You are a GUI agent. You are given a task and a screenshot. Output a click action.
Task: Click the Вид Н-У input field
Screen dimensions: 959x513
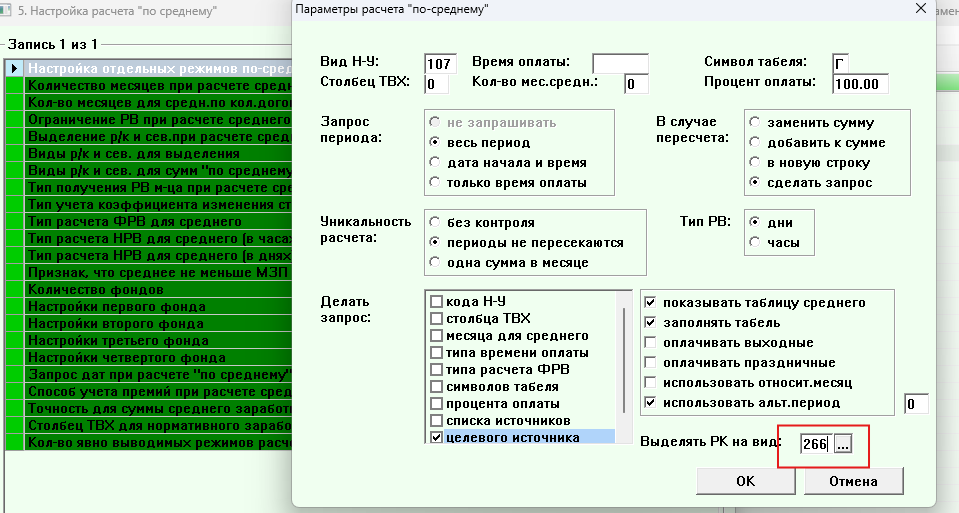(439, 64)
